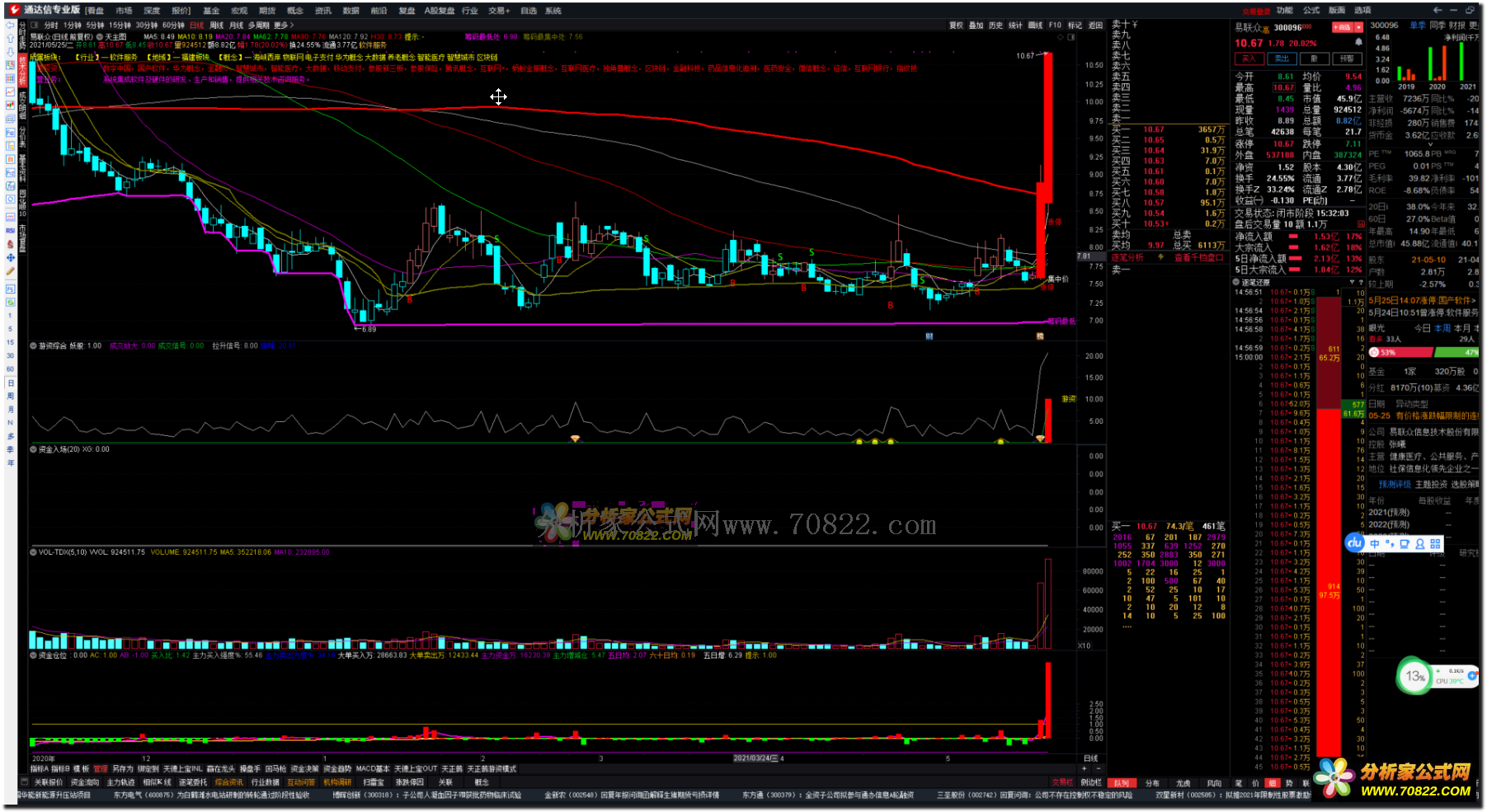Viewport: 1487px width, 812px height.
Task: Click the up arrow sidebar icon
Action: 10,38
